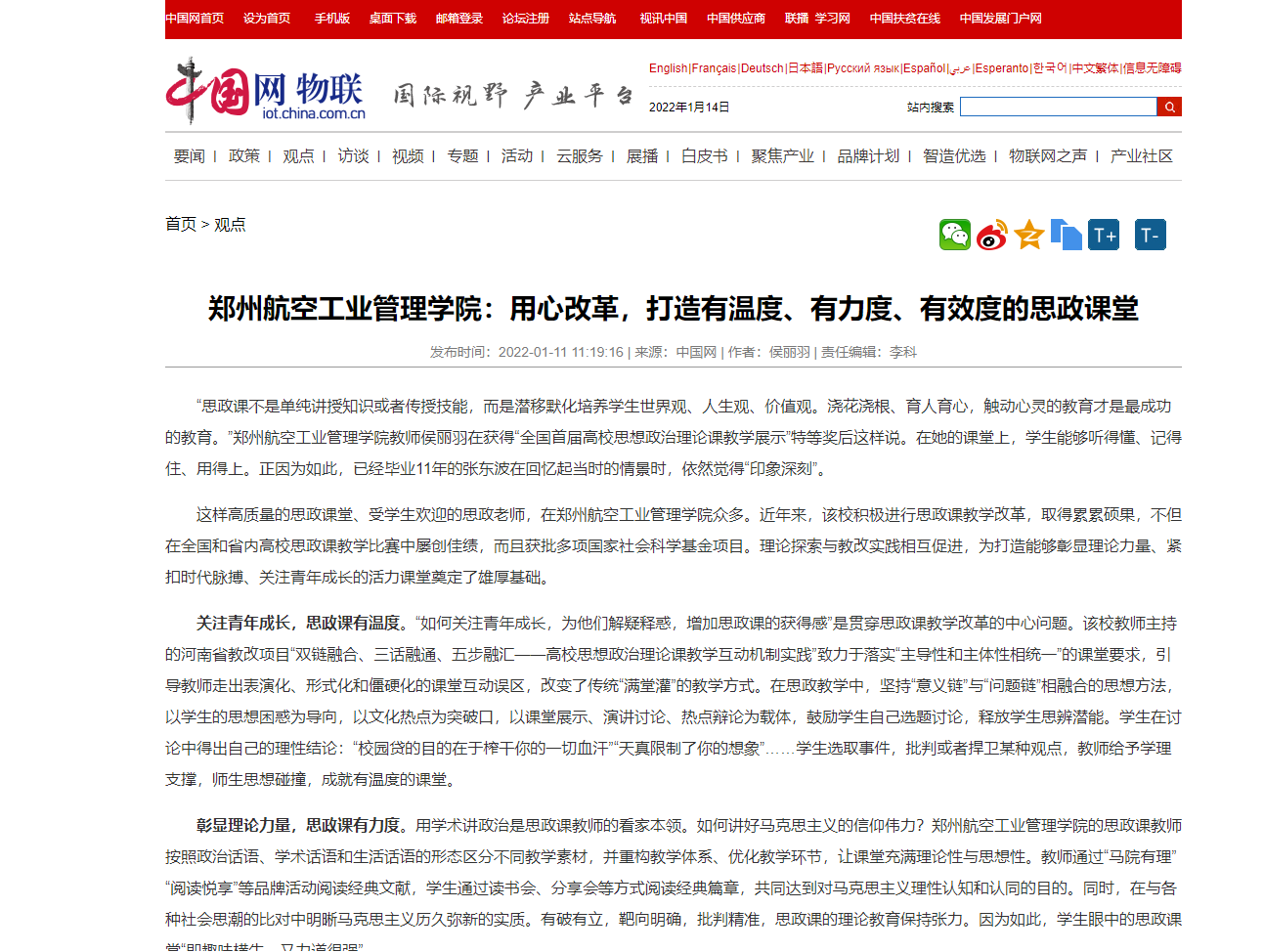Open the 要闻 navigation menu item

pos(190,156)
